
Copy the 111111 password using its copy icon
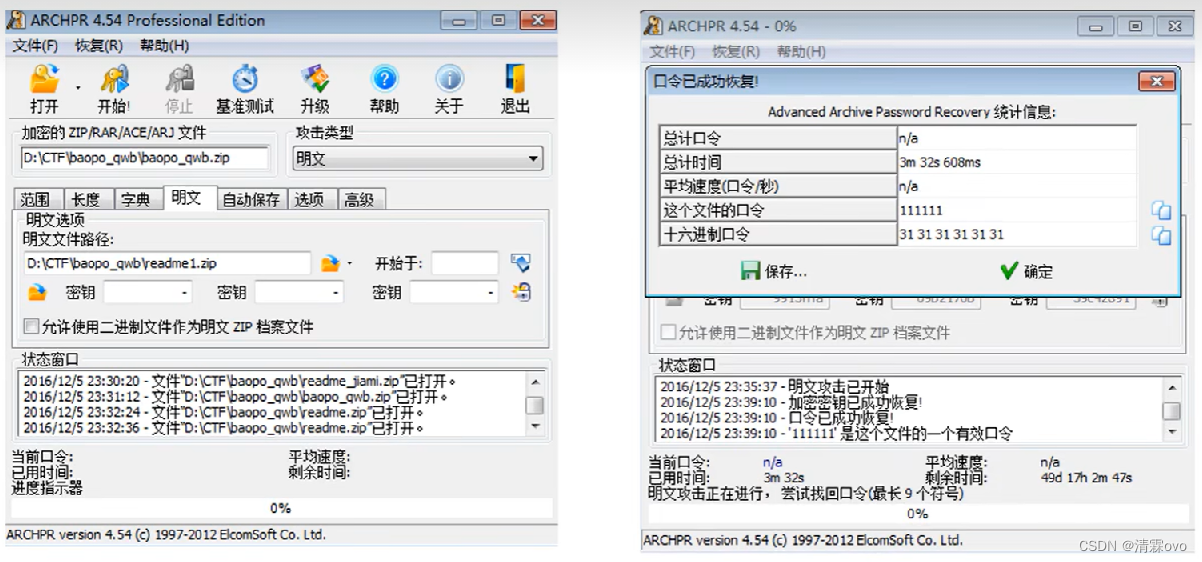click(1160, 210)
